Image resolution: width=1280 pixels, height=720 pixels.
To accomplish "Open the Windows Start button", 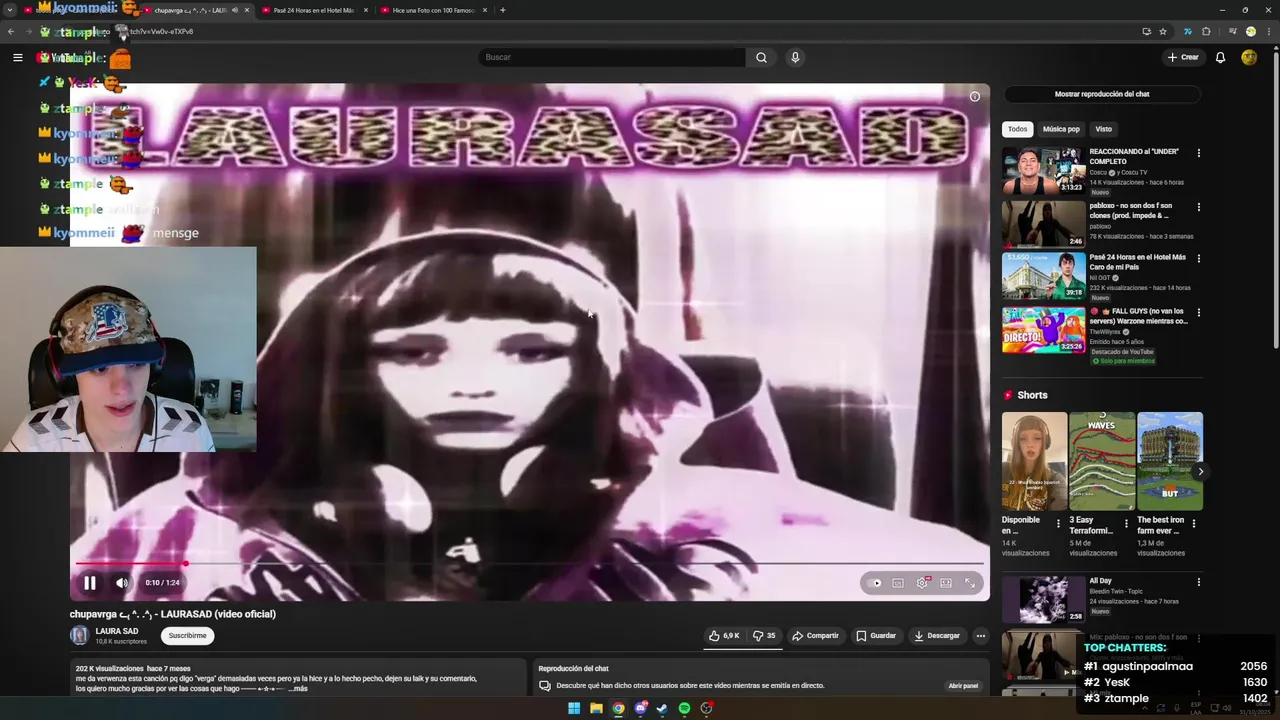I will (x=574, y=708).
